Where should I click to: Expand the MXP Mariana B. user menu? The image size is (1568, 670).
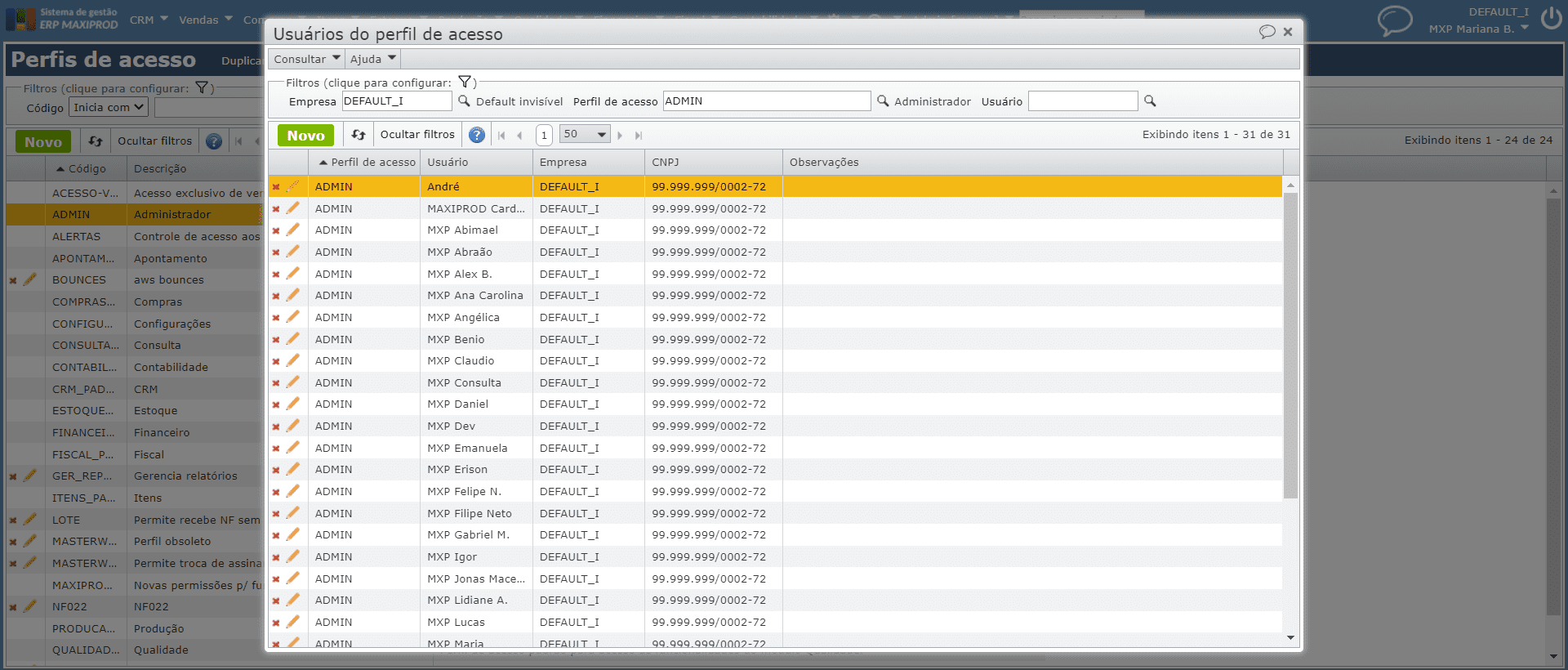(1478, 29)
